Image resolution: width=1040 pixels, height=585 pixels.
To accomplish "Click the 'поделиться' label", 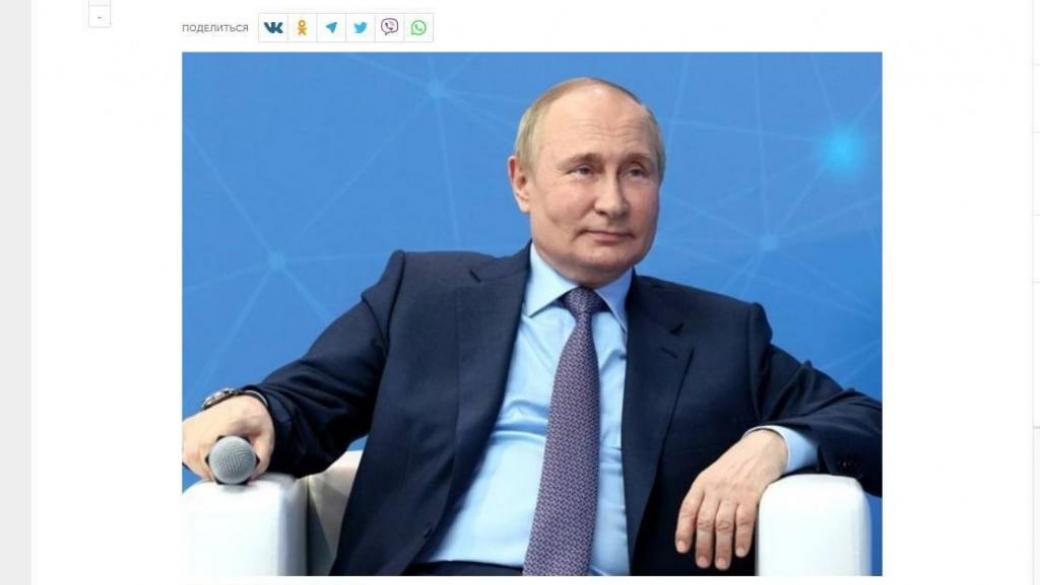I will [215, 28].
